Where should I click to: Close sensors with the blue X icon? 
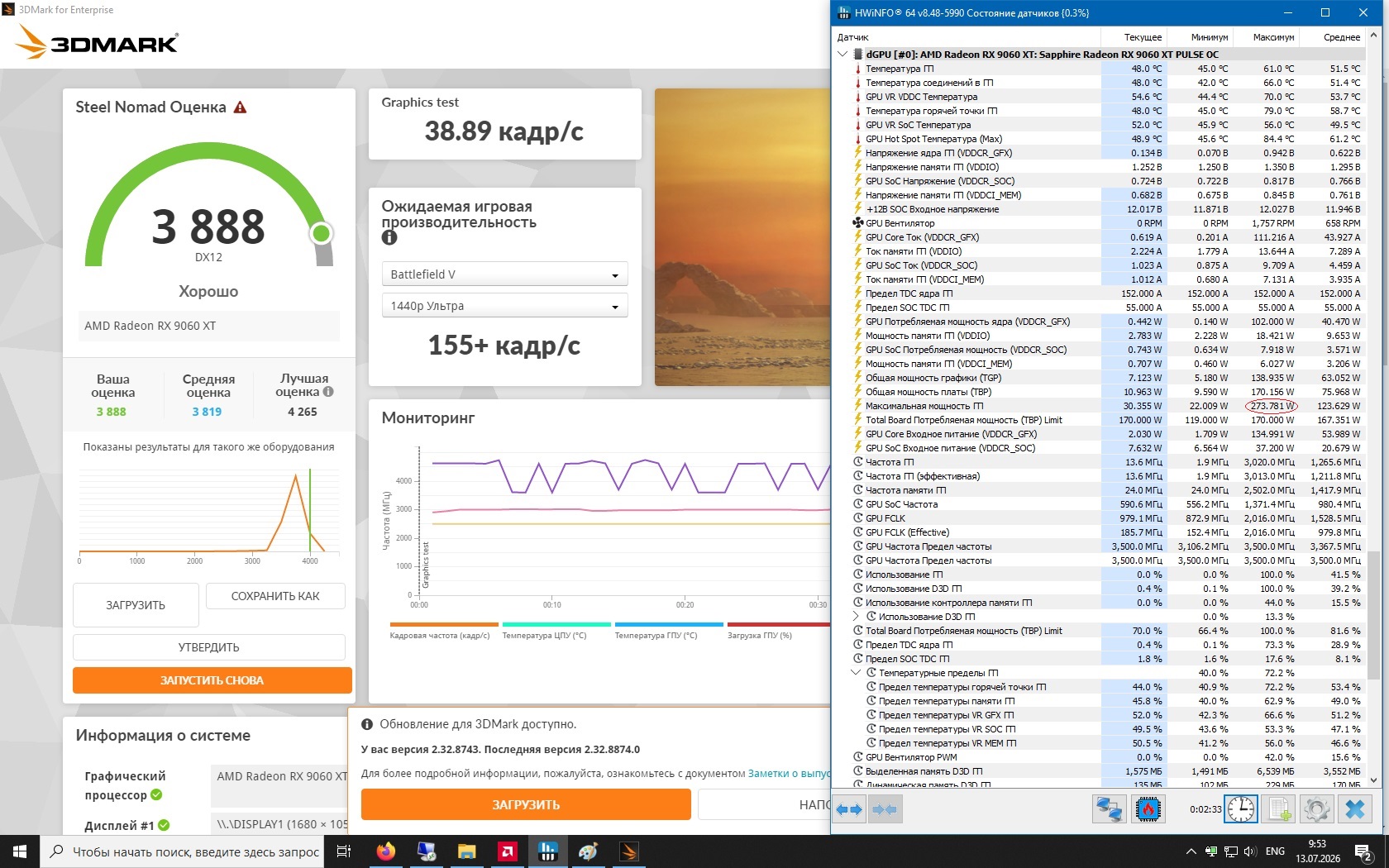(x=1355, y=809)
